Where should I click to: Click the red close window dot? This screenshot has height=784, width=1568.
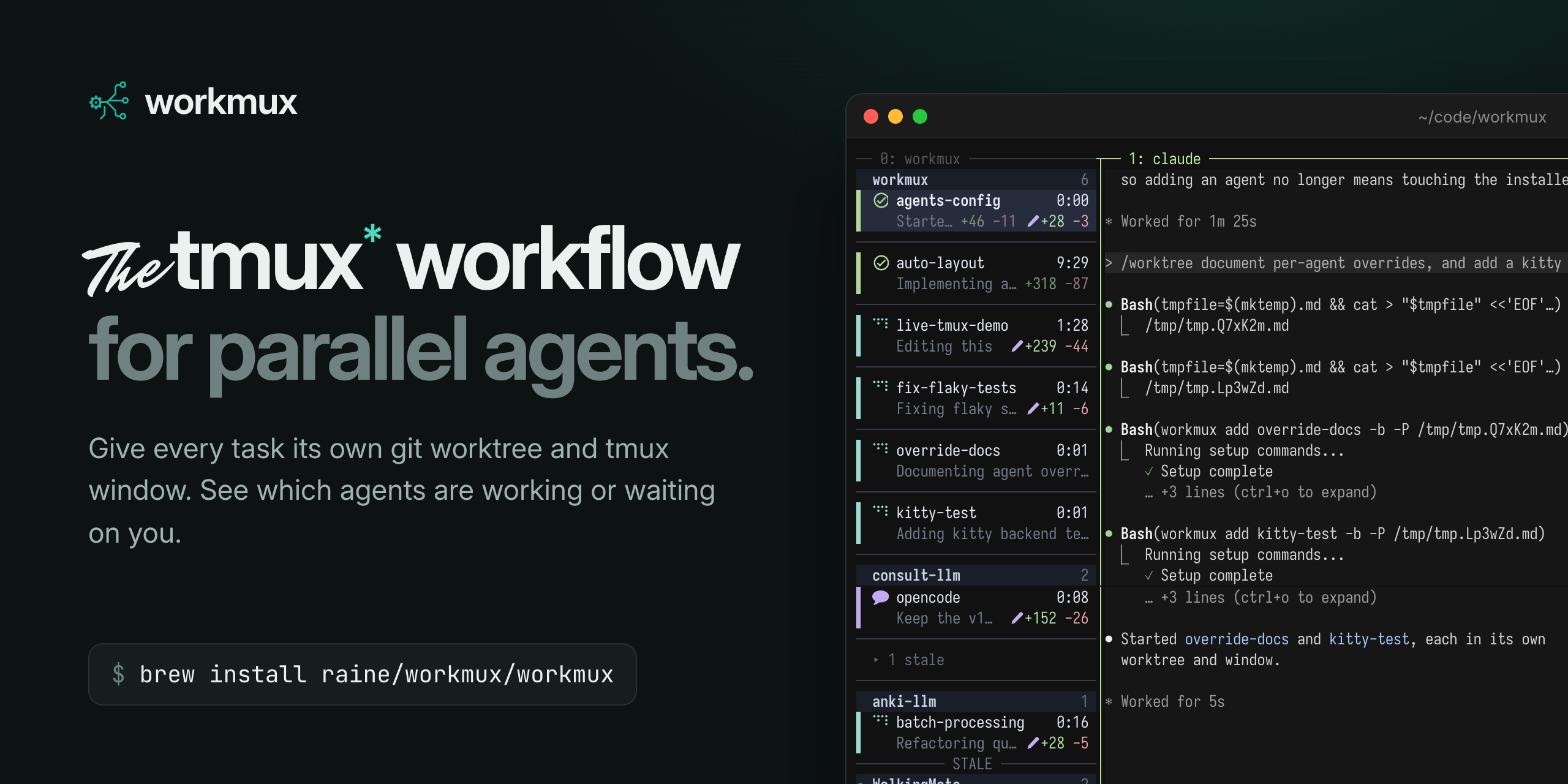(x=871, y=116)
